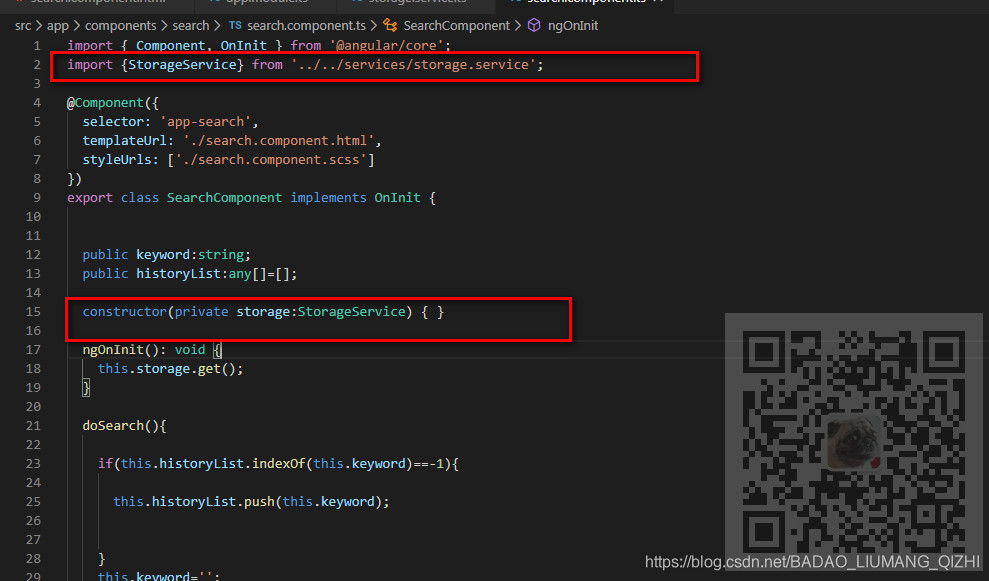Click the 'keyword' property on line 12
Image resolution: width=989 pixels, height=581 pixels.
click(163, 255)
